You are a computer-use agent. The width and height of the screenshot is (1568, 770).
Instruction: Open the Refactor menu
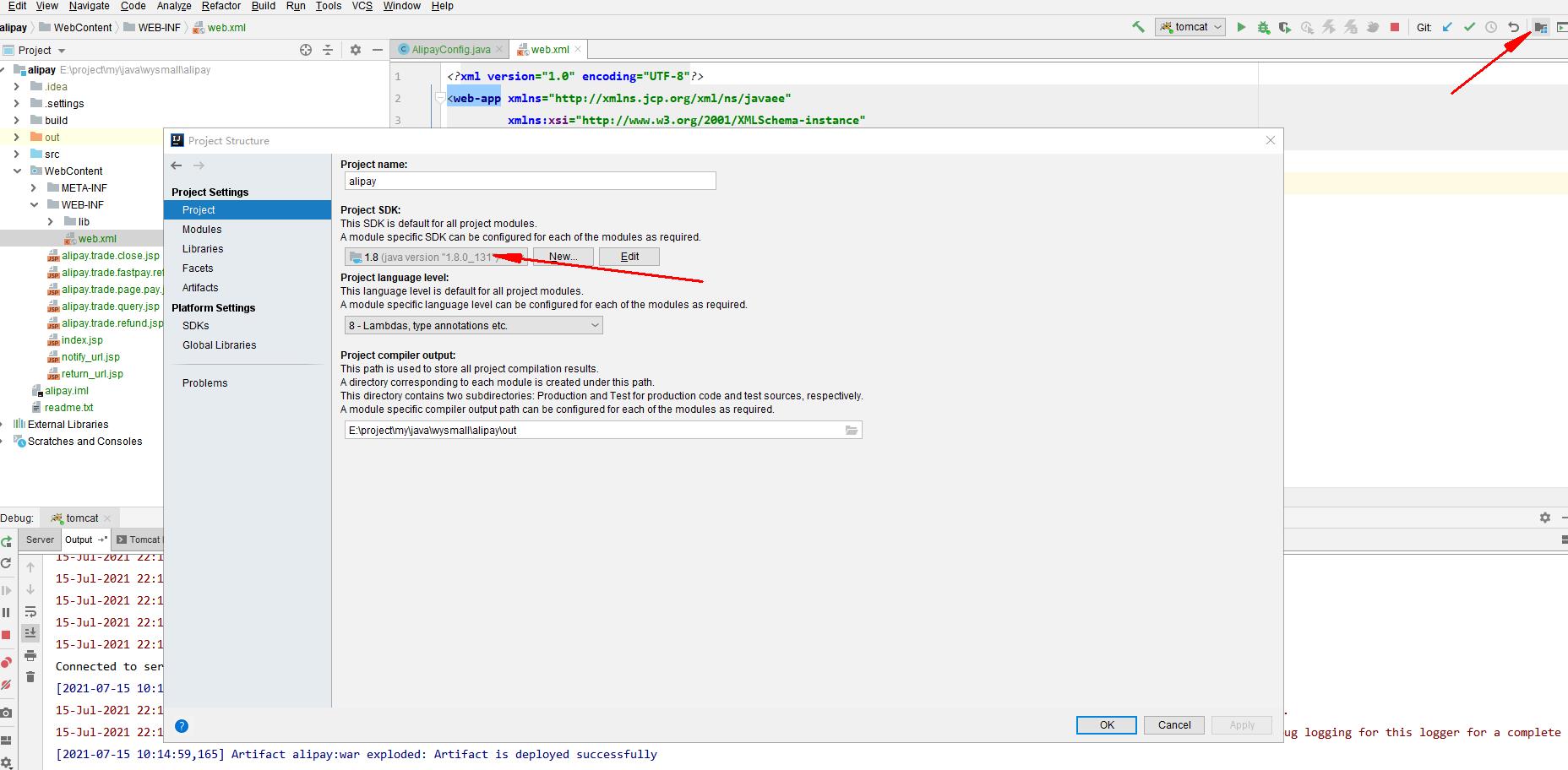(x=221, y=6)
